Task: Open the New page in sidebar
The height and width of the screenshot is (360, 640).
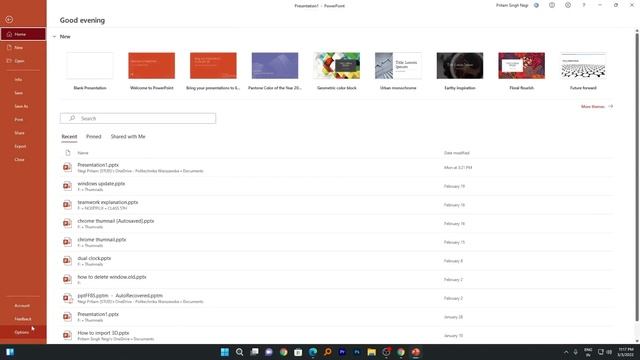Action: coord(23,48)
